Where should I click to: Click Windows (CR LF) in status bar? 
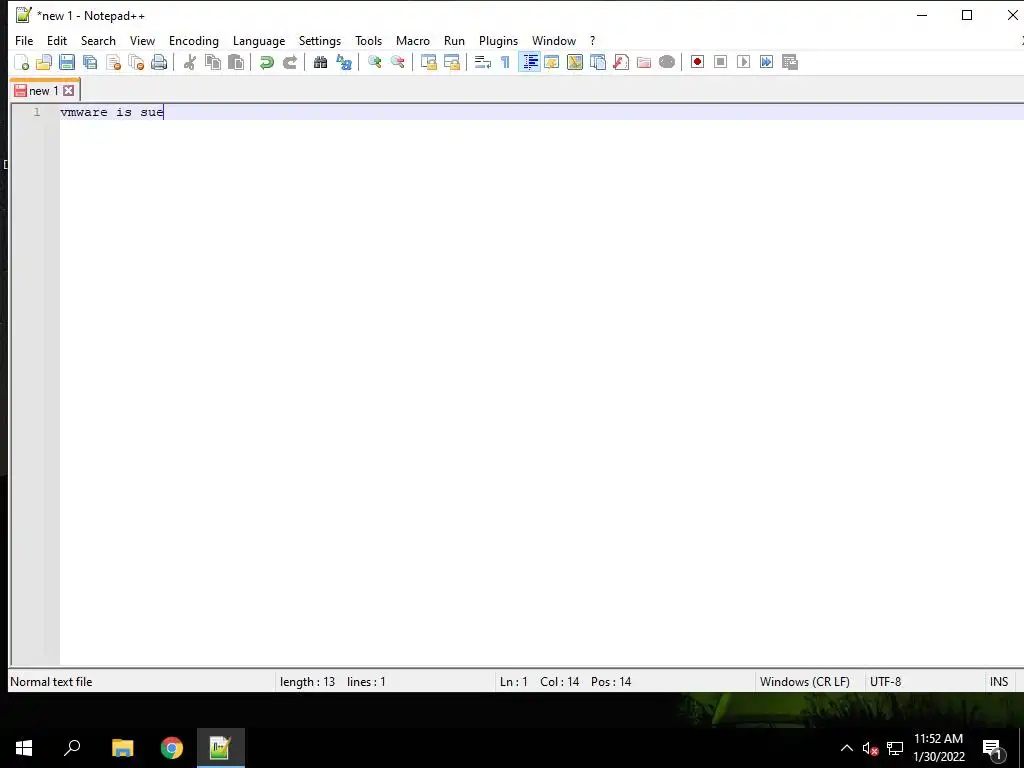tap(805, 682)
